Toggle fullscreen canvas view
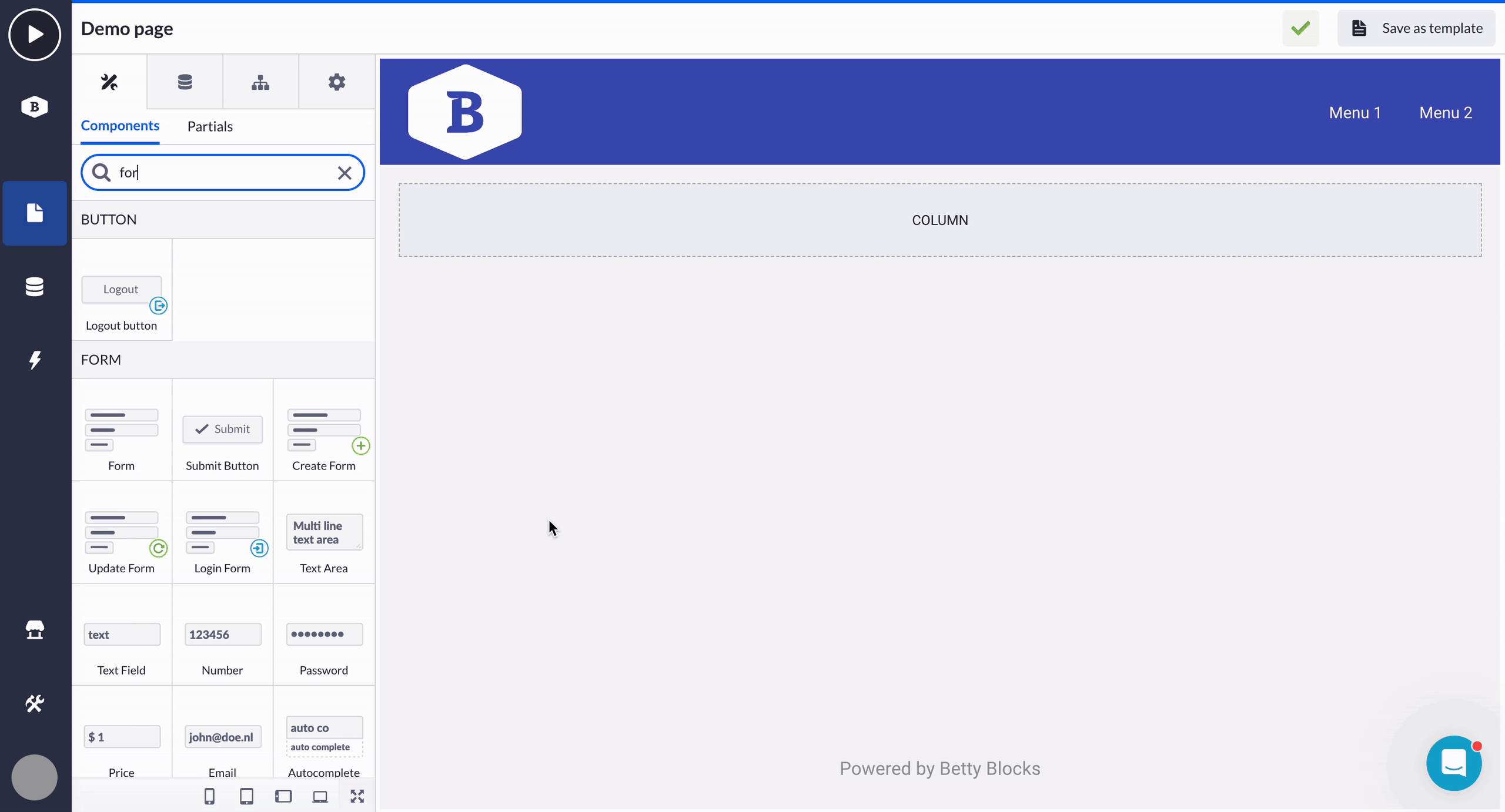 click(x=357, y=796)
